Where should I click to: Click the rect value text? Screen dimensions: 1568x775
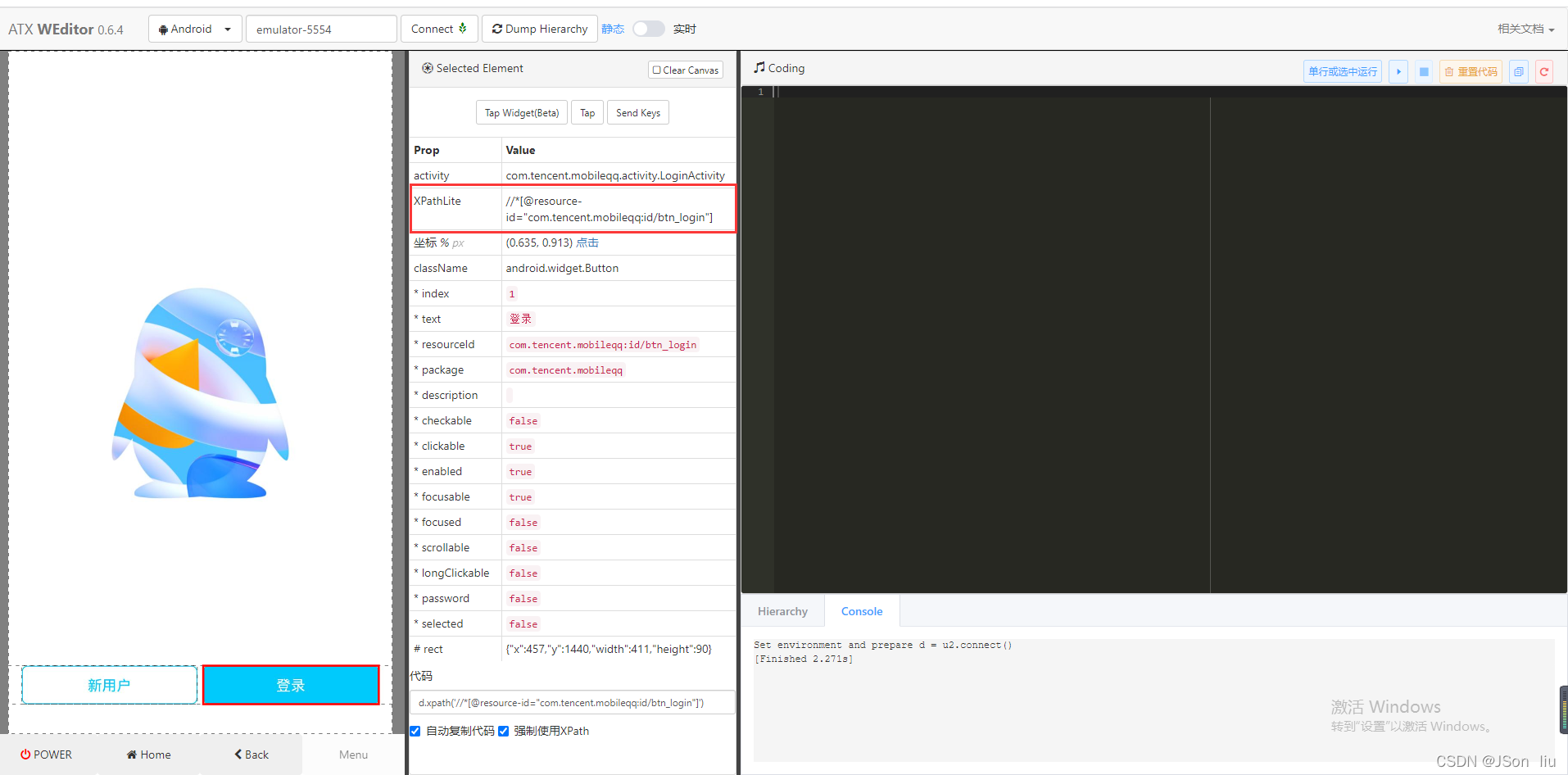609,649
